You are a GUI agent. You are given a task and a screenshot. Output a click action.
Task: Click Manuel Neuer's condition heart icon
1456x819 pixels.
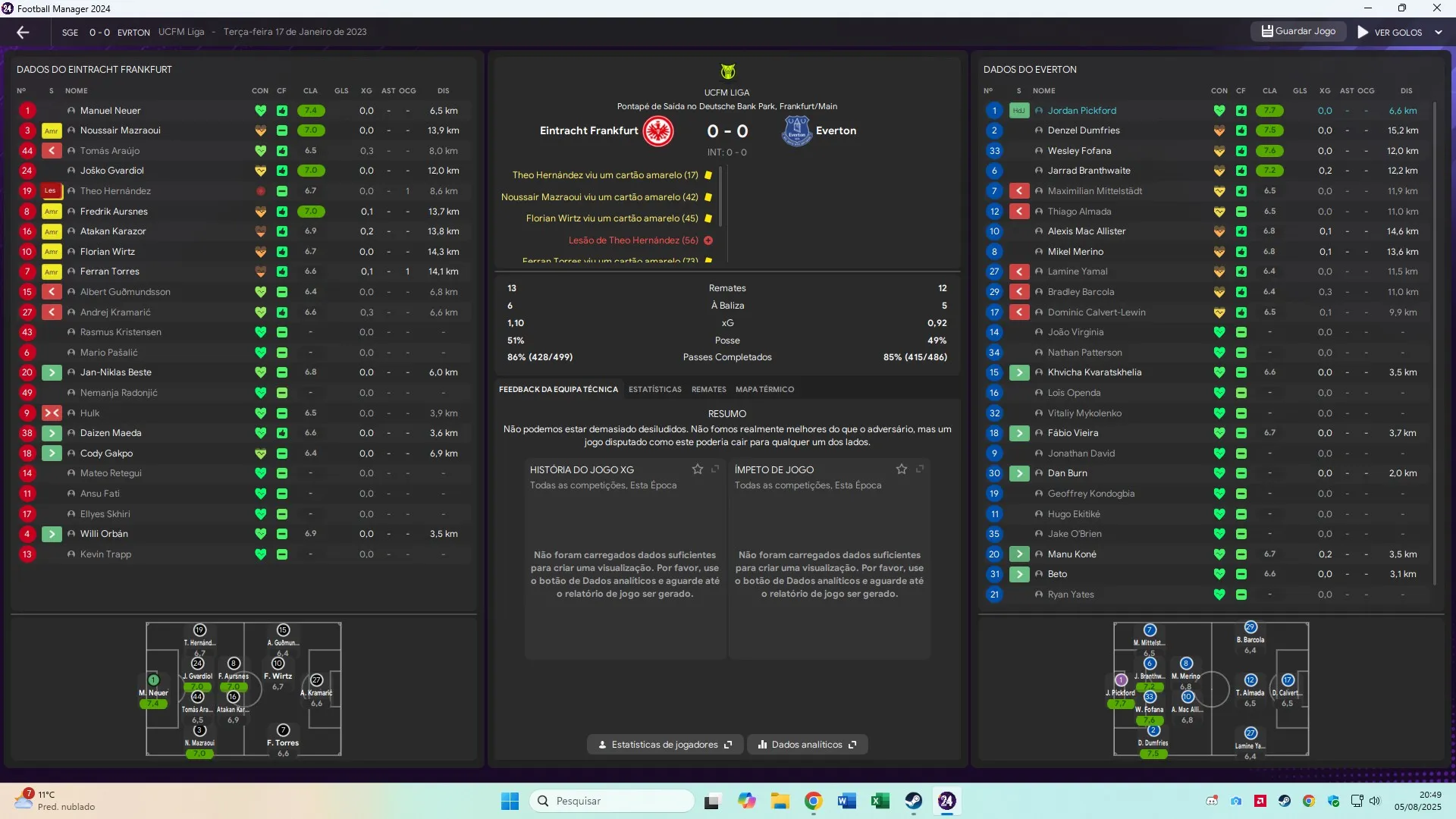[x=260, y=111]
